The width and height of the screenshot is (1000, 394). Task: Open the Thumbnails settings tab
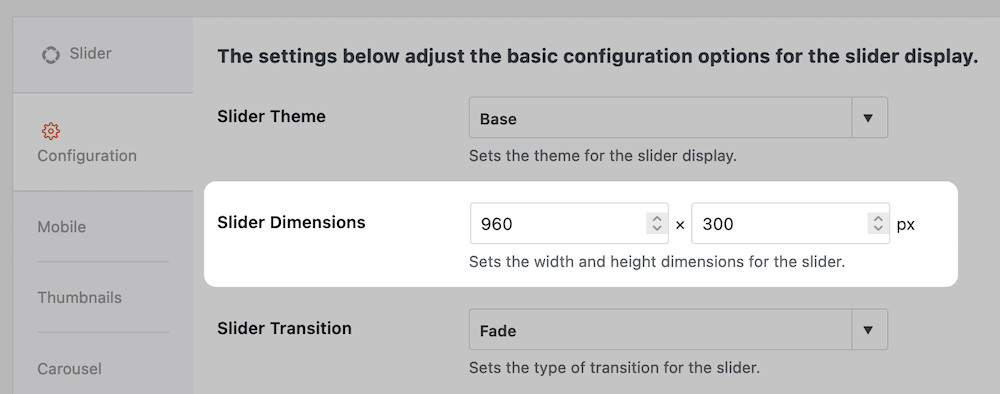click(103, 298)
